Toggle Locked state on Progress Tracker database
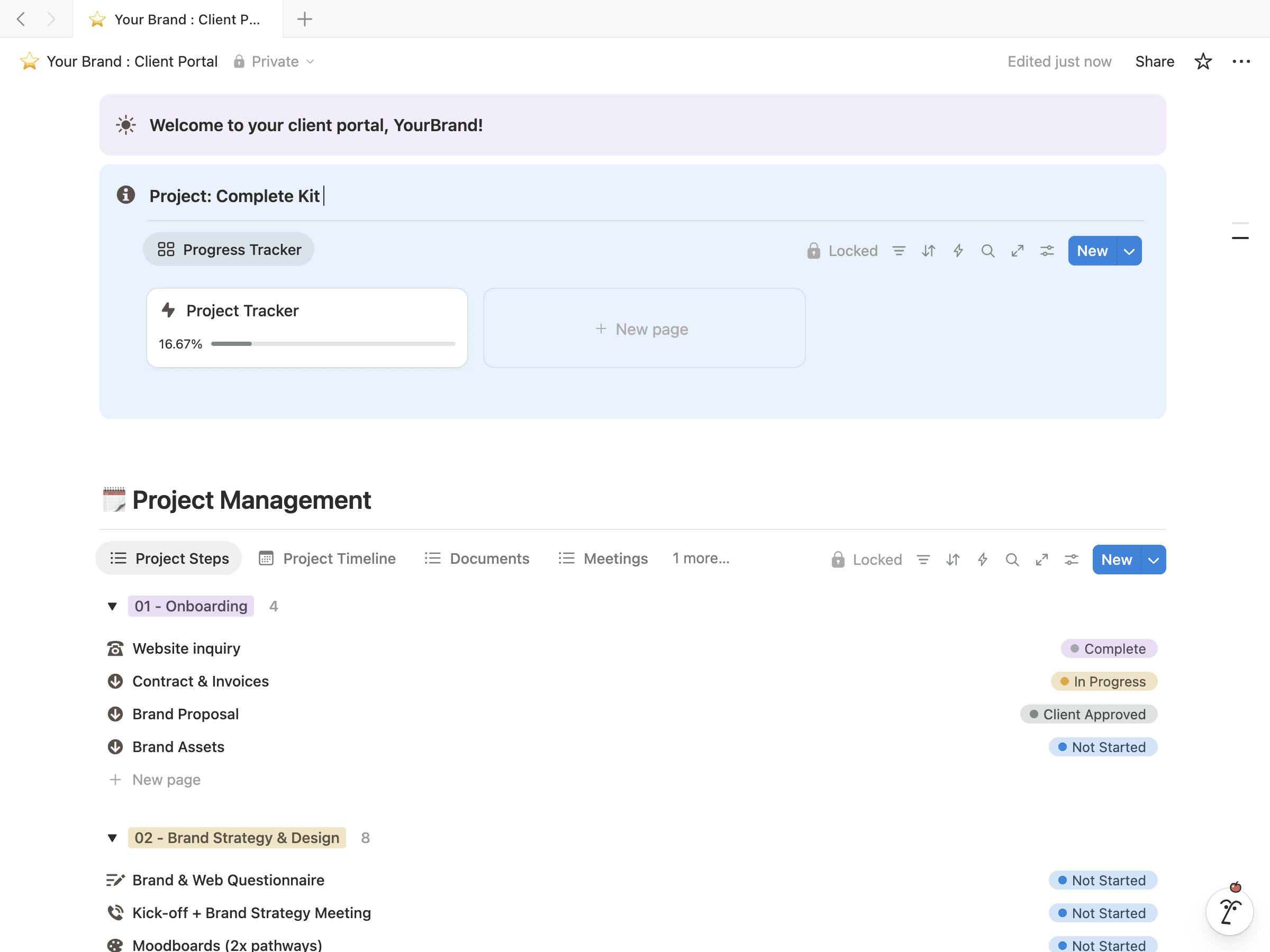This screenshot has height=952, width=1270. 842,251
